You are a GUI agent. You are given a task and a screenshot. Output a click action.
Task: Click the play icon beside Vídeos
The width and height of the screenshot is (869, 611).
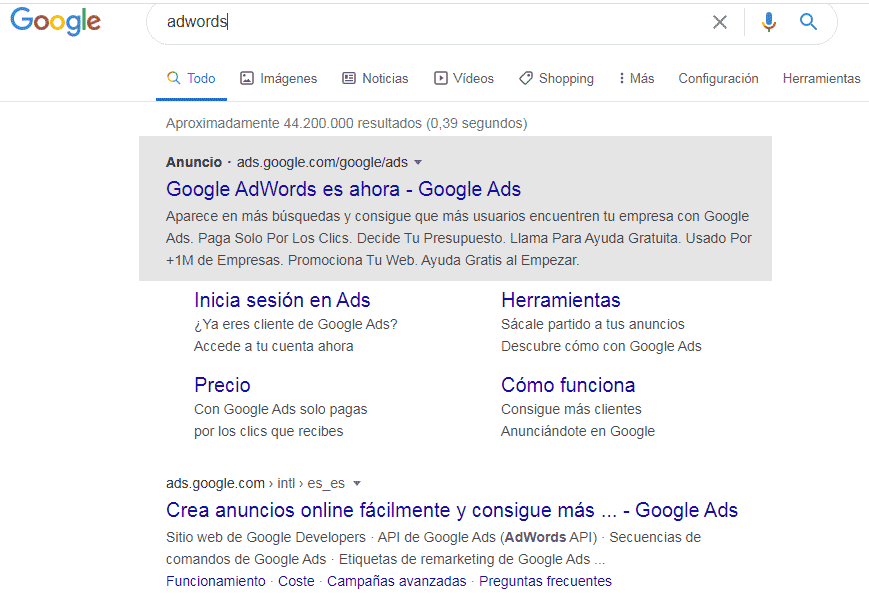point(441,78)
